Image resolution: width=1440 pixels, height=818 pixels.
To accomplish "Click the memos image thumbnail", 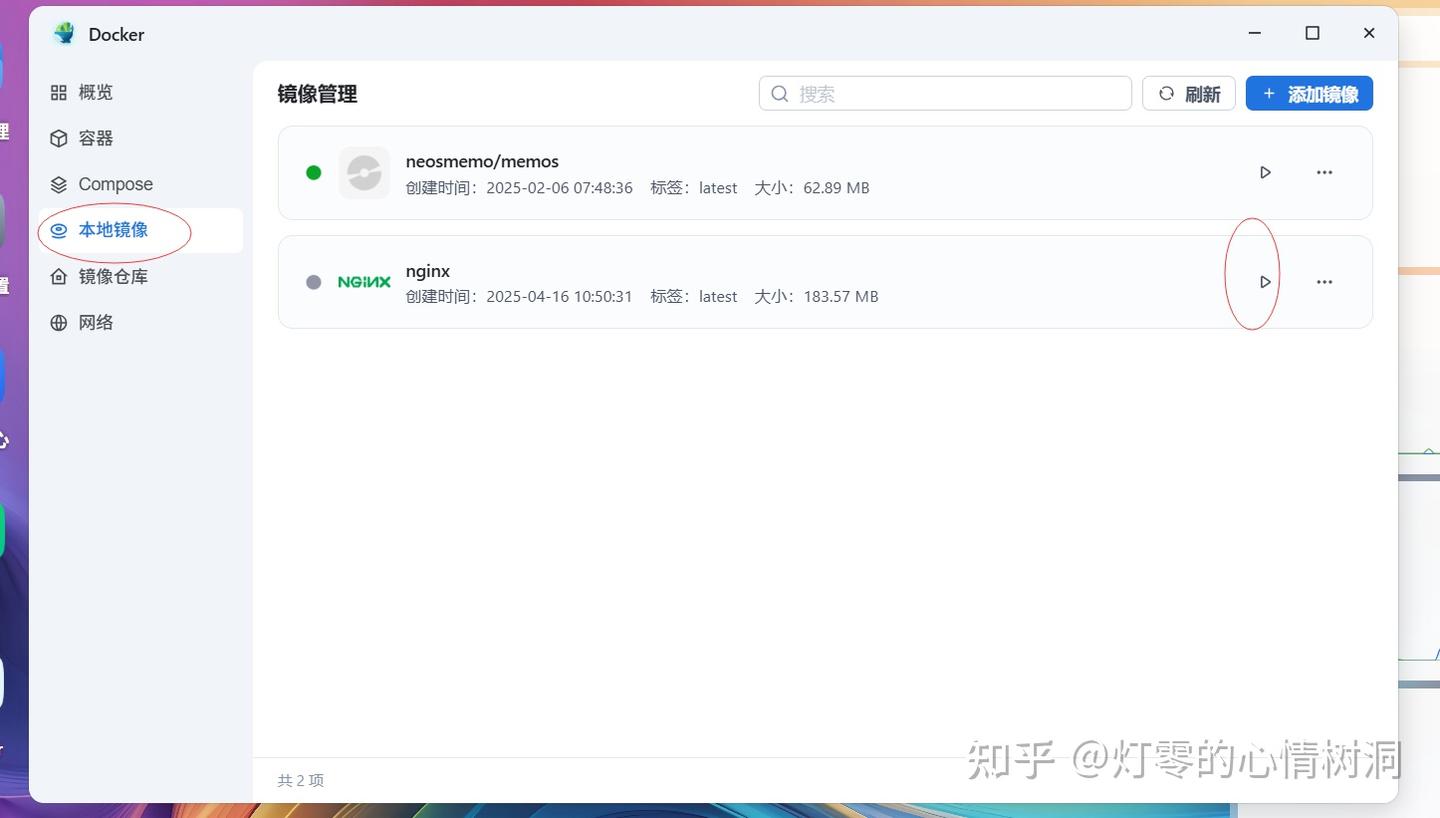I will [364, 172].
